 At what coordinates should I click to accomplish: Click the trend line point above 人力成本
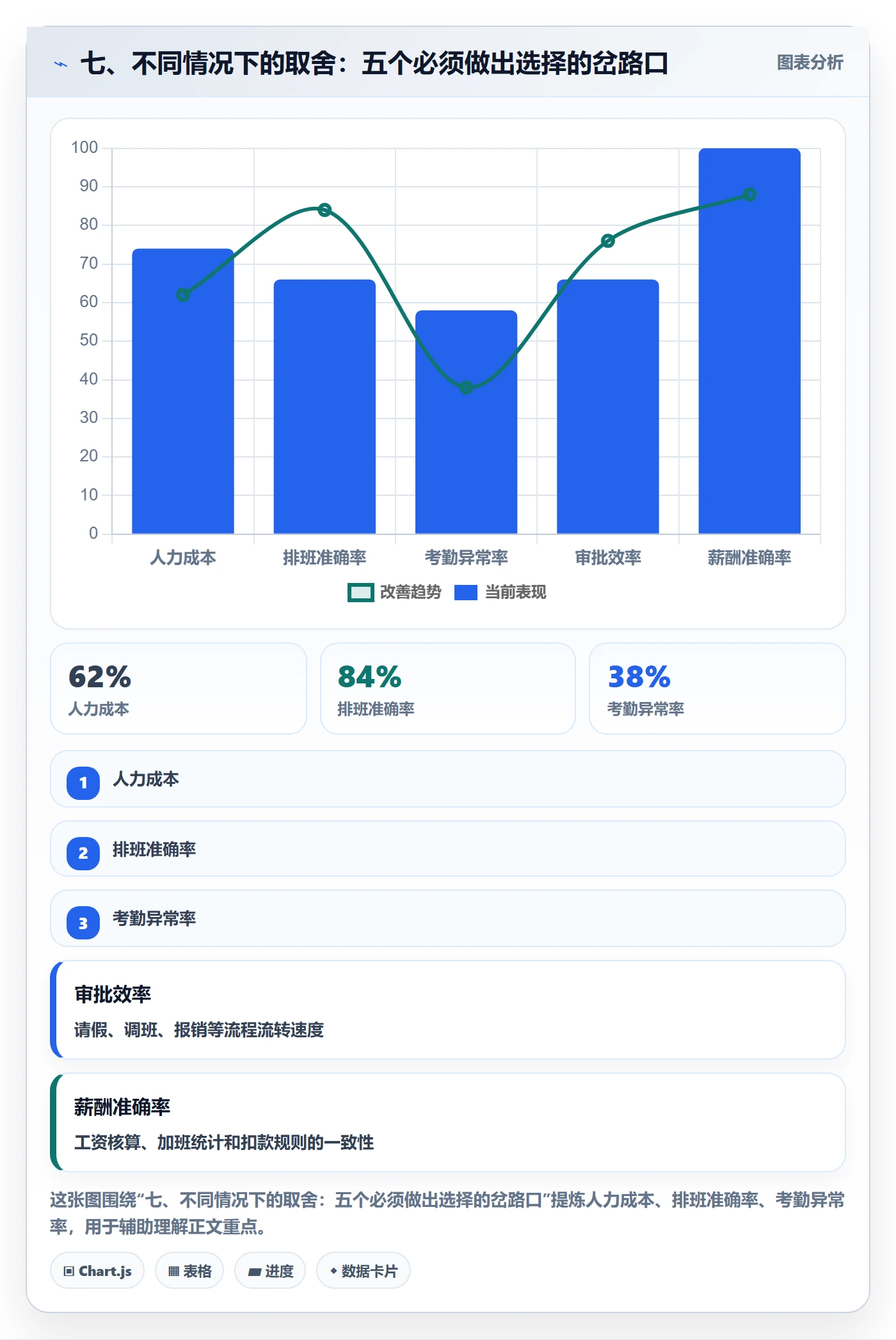coord(183,295)
